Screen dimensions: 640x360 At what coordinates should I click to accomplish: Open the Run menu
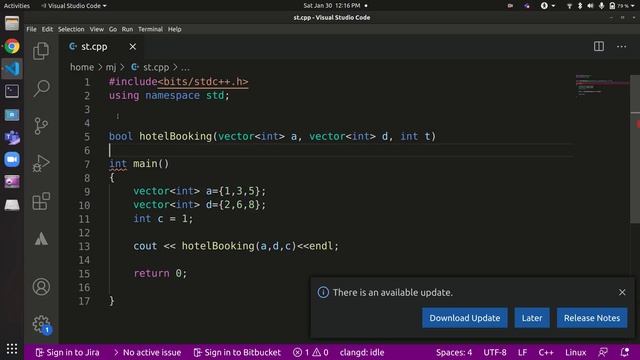127,29
